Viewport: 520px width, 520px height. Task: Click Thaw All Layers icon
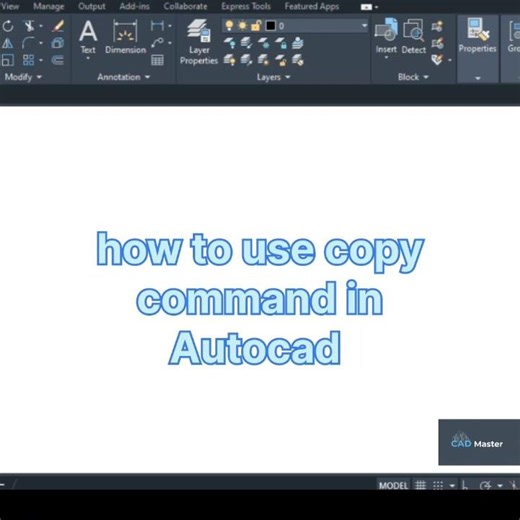pyautogui.click(x=264, y=60)
